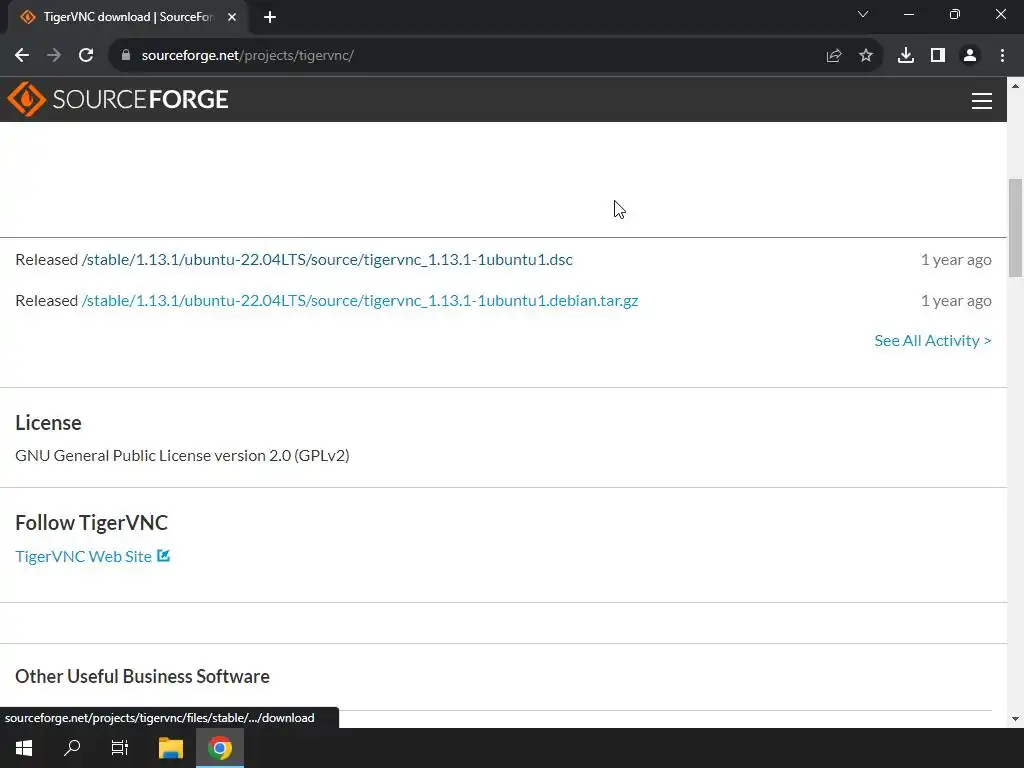
Task: Open Chrome three-dot menu
Action: point(1002,56)
